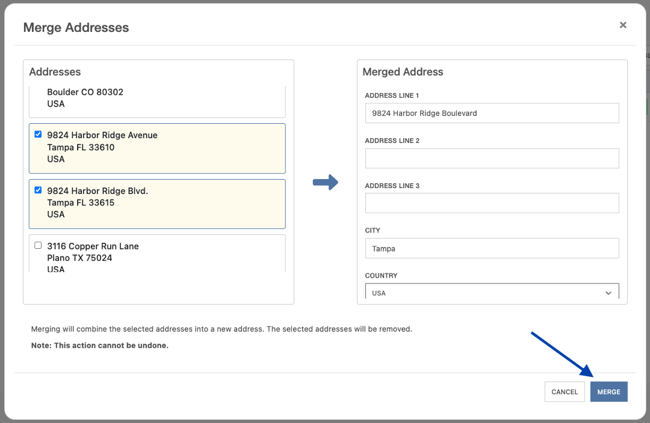The image size is (650, 423).
Task: Select the Tampa FL 33615 address text
Action: pos(81,202)
